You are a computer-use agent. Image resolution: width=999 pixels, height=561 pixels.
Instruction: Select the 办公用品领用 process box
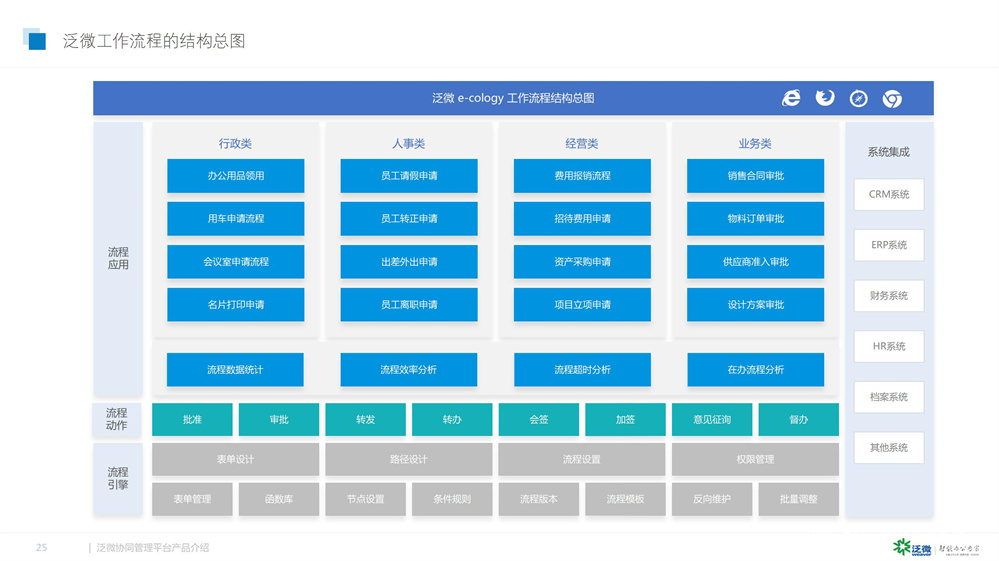(236, 176)
